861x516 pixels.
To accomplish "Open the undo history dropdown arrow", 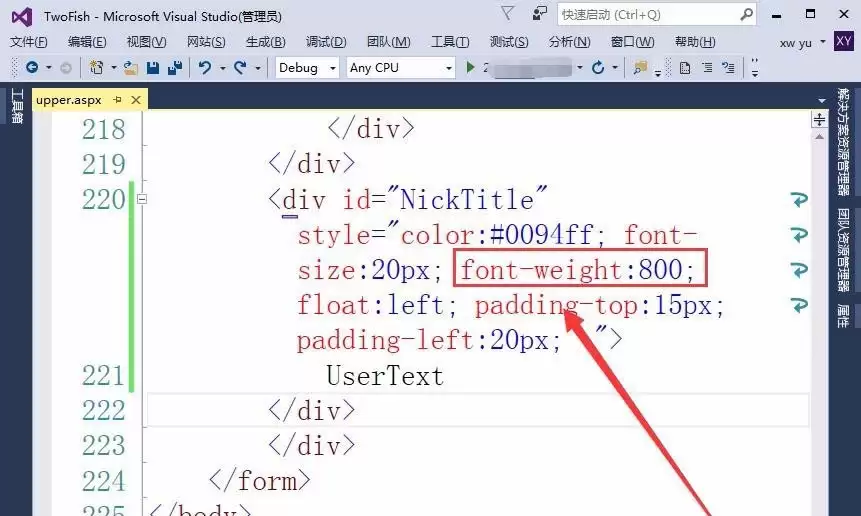I will pyautogui.click(x=222, y=68).
